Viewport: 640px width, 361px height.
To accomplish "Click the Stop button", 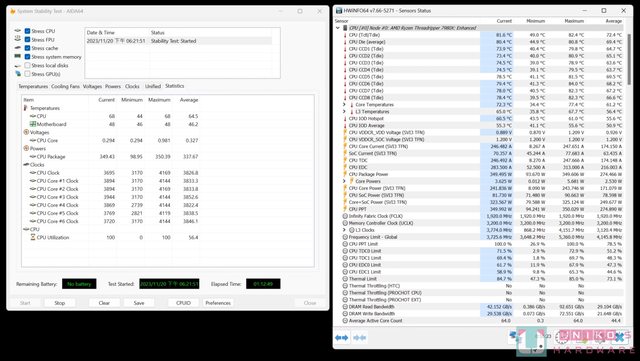I will (x=60, y=303).
